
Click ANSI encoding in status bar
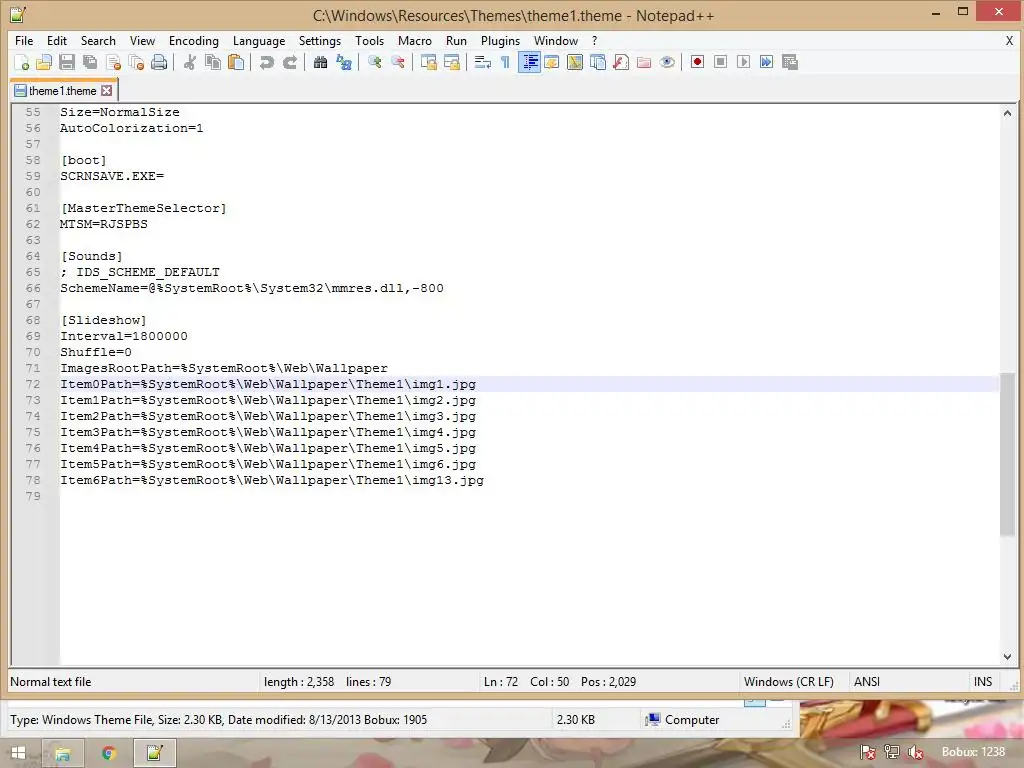coord(867,682)
